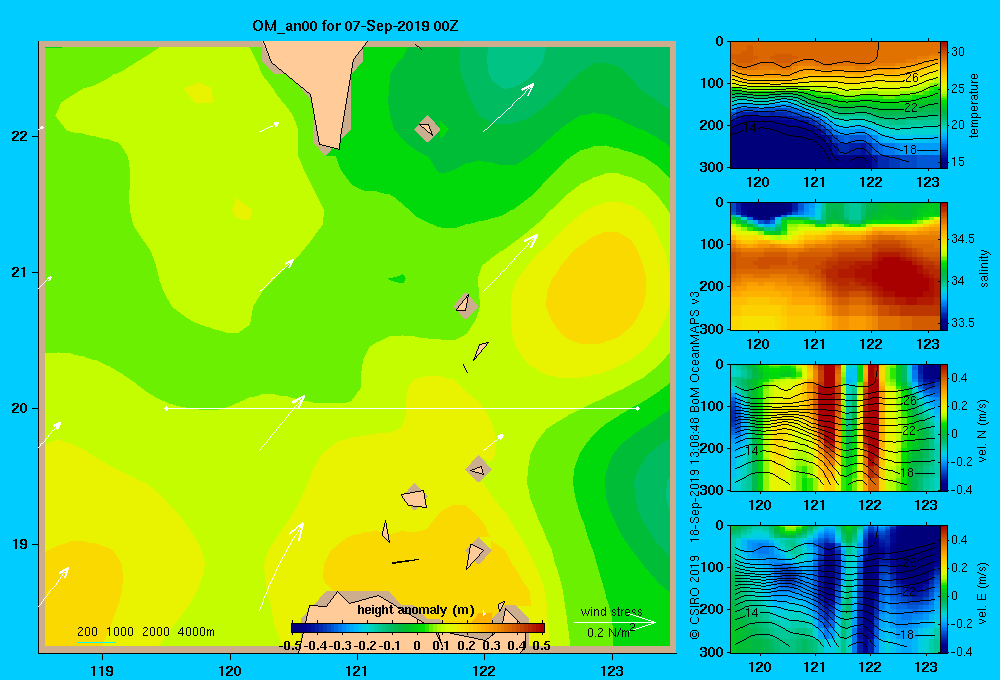Screen dimensions: 1000x680
Task: Click the 30 tick on the temperature scale
Action: click(957, 52)
